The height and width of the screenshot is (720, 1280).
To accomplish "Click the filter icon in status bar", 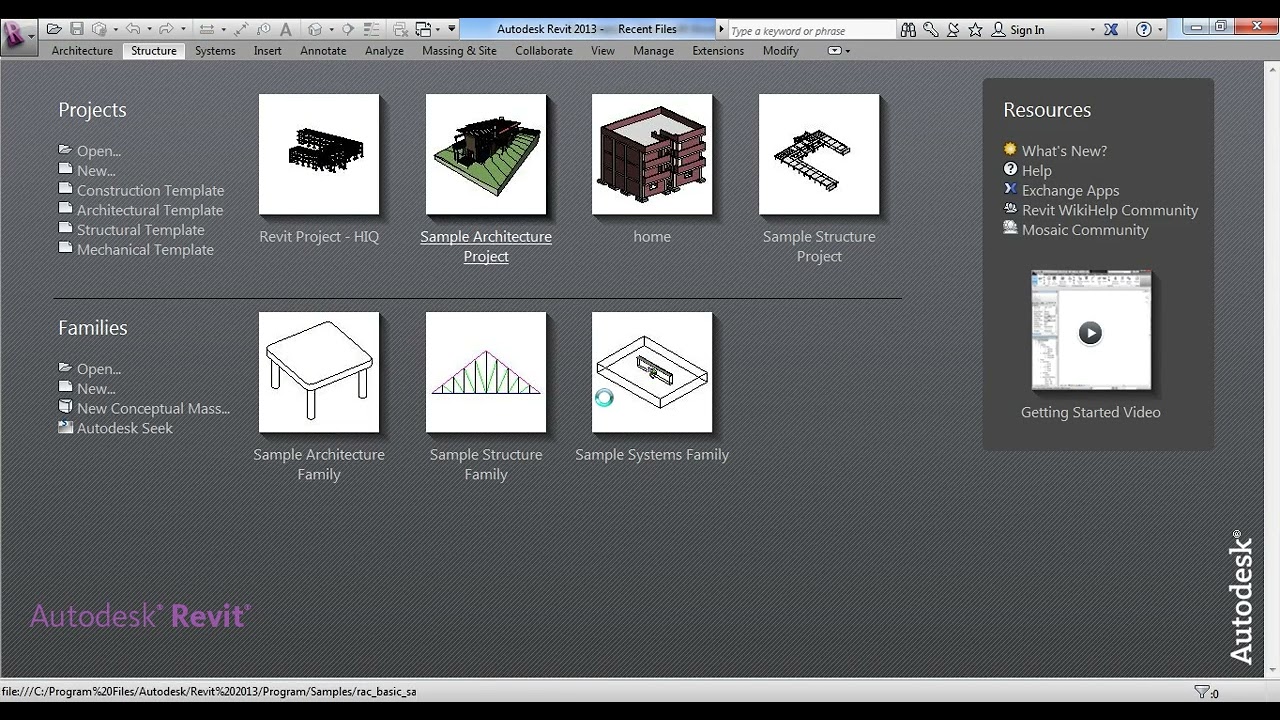I will tap(1202, 692).
